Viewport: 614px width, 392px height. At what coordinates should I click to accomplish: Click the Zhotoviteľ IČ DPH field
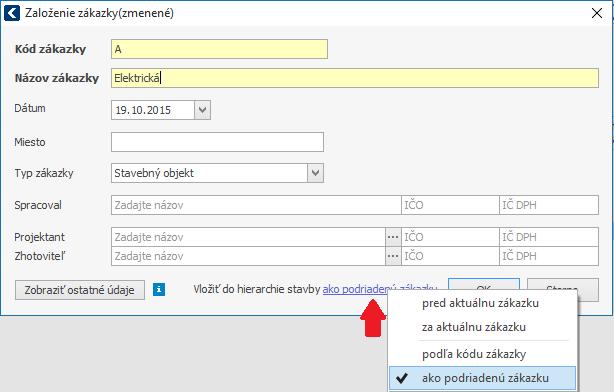pyautogui.click(x=549, y=256)
